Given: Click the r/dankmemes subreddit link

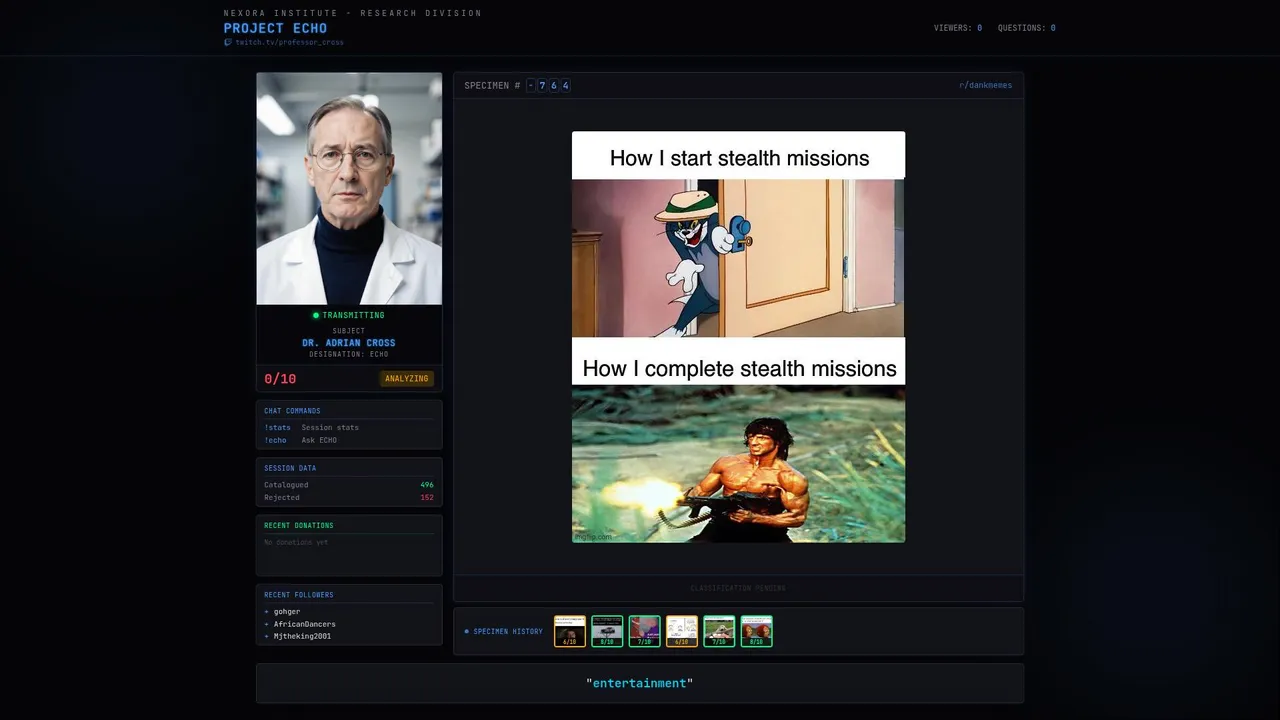Looking at the screenshot, I should tap(985, 85).
